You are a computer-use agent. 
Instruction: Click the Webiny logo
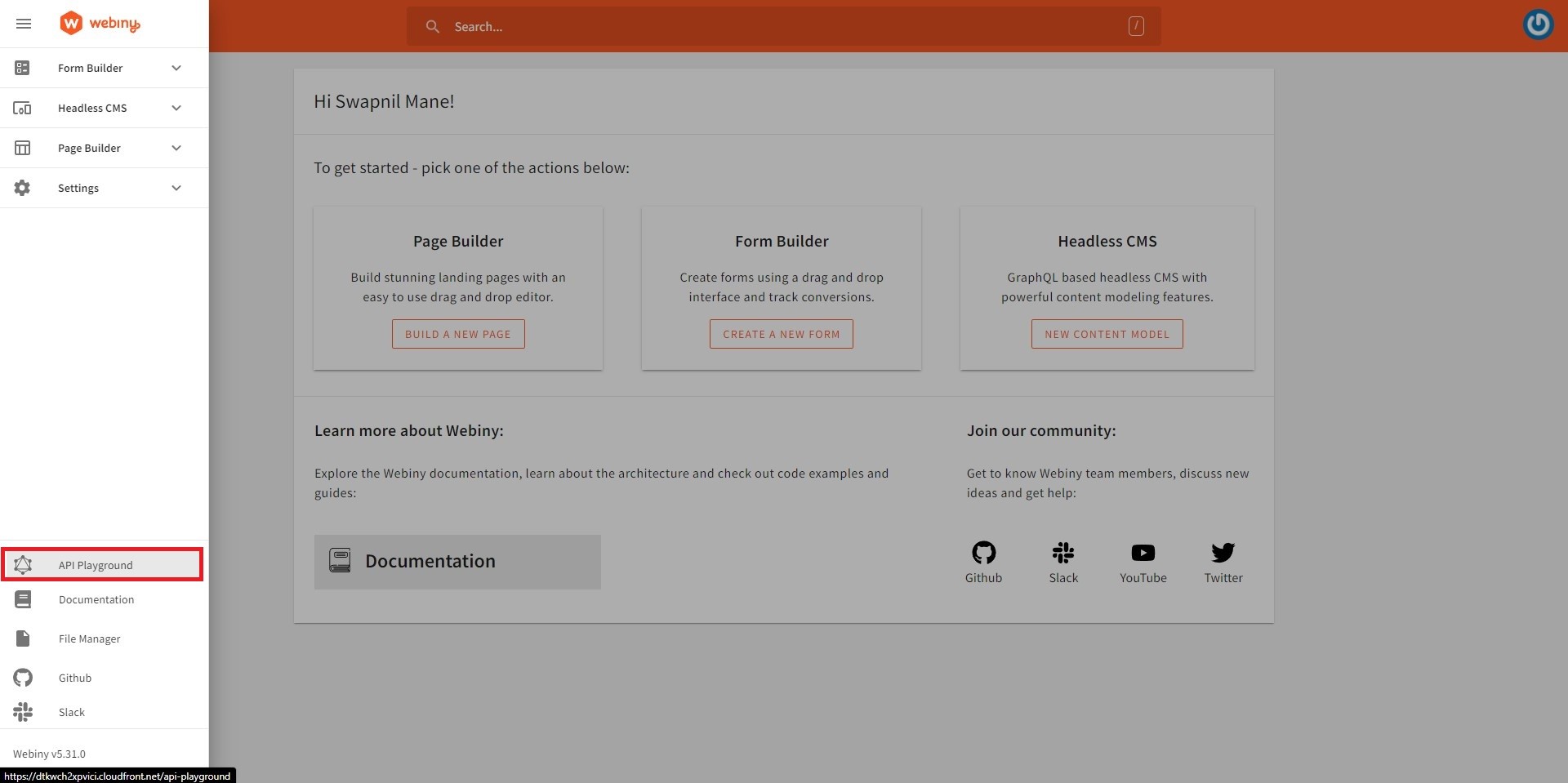pyautogui.click(x=100, y=24)
